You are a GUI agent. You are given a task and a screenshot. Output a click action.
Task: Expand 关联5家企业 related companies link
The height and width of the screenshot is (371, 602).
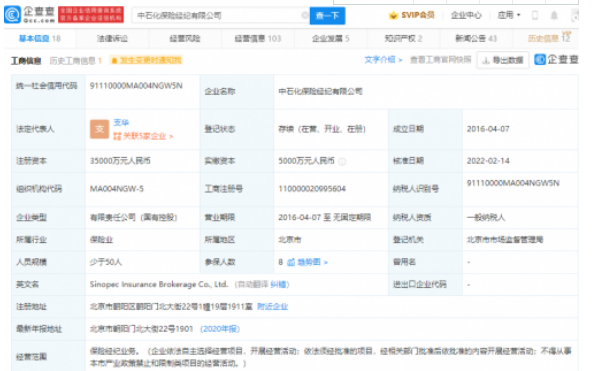143,136
